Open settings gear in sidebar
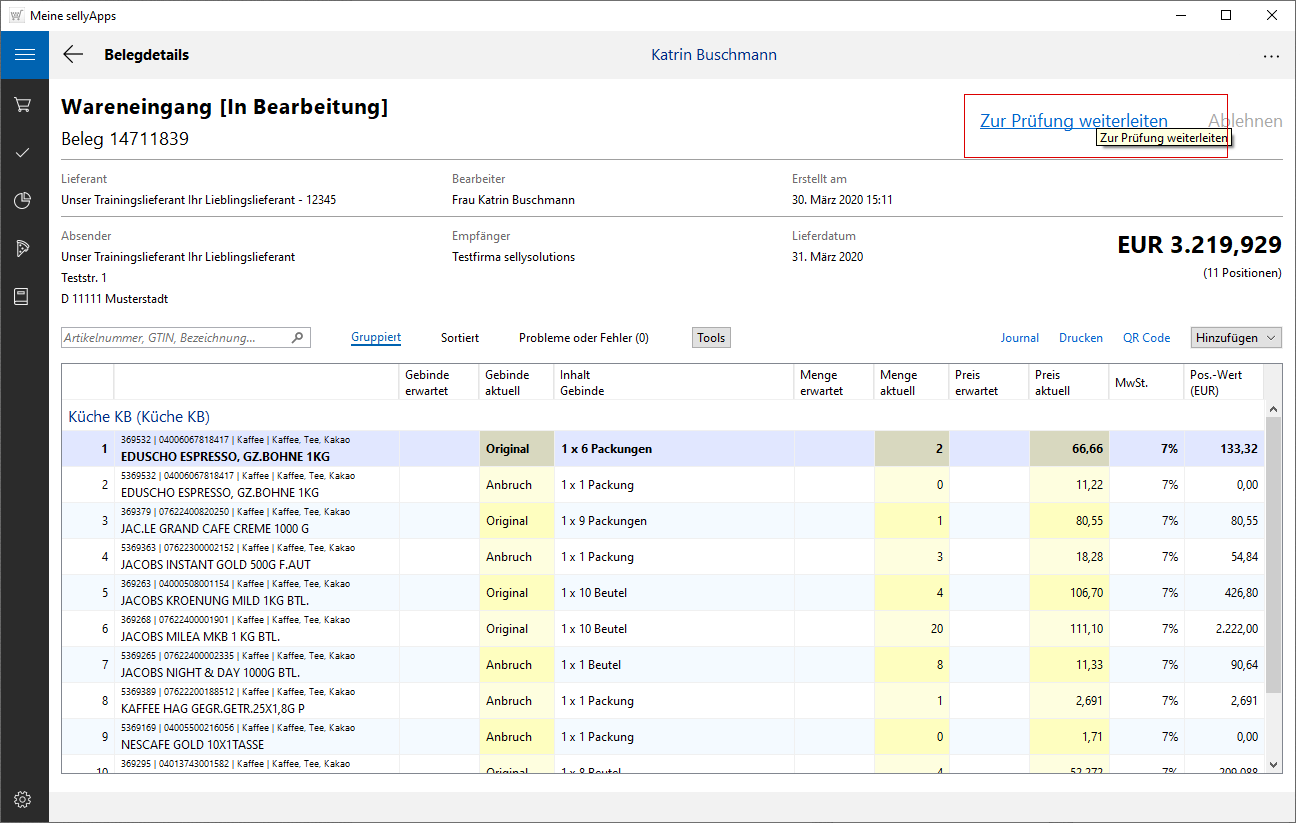The image size is (1296, 823). coord(24,799)
